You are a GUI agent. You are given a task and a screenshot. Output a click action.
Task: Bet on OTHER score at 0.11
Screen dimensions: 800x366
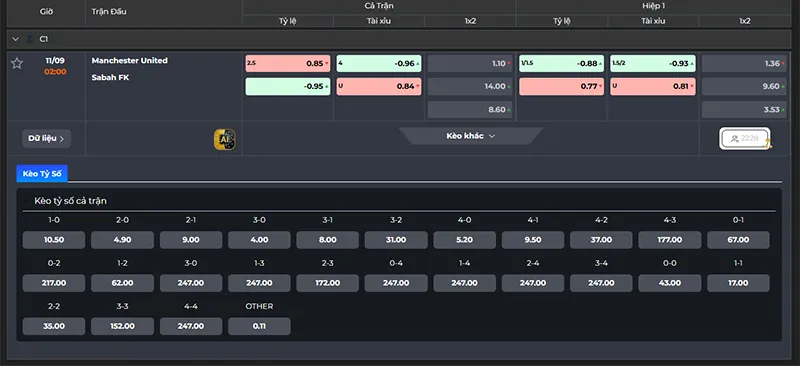(x=259, y=326)
